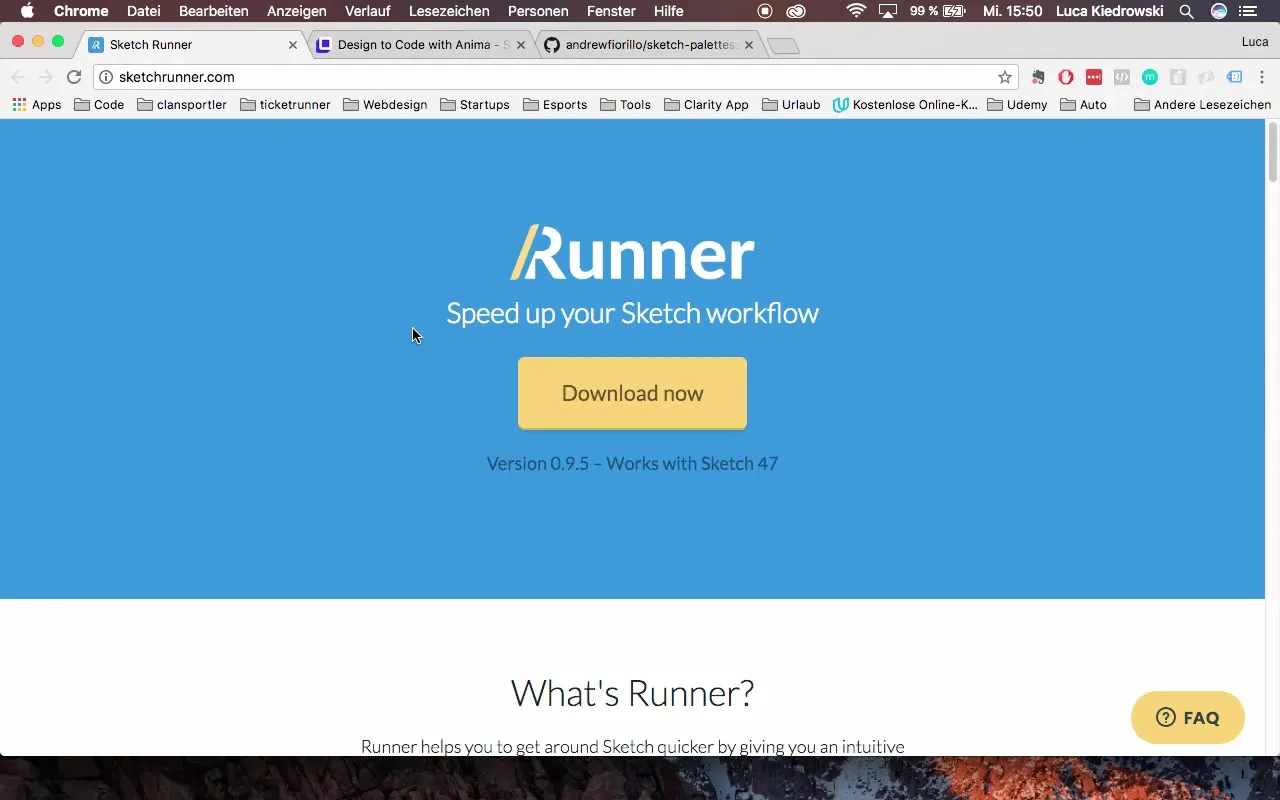Open the Apple menu

click(27, 11)
